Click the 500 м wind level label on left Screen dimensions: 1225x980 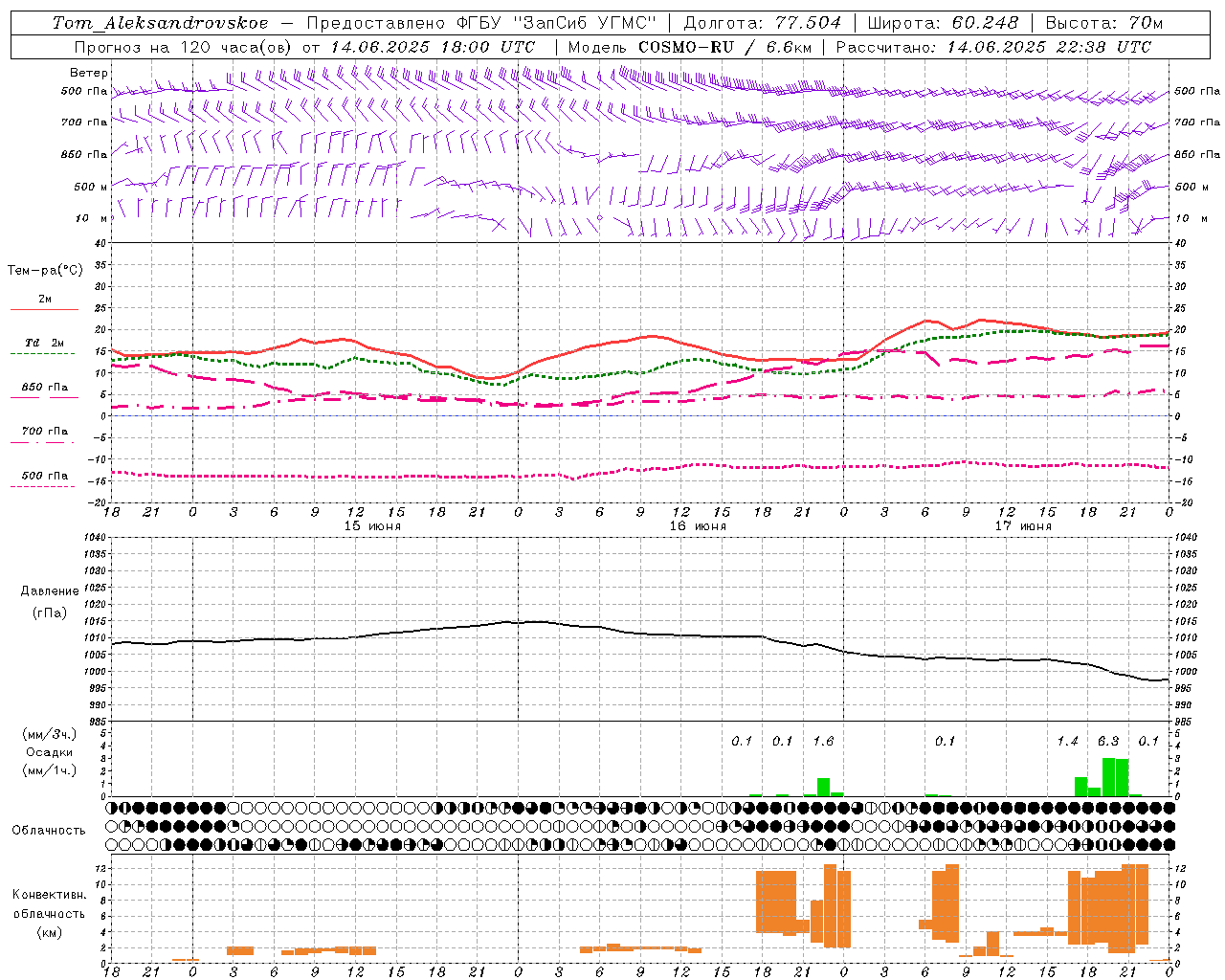[x=91, y=187]
